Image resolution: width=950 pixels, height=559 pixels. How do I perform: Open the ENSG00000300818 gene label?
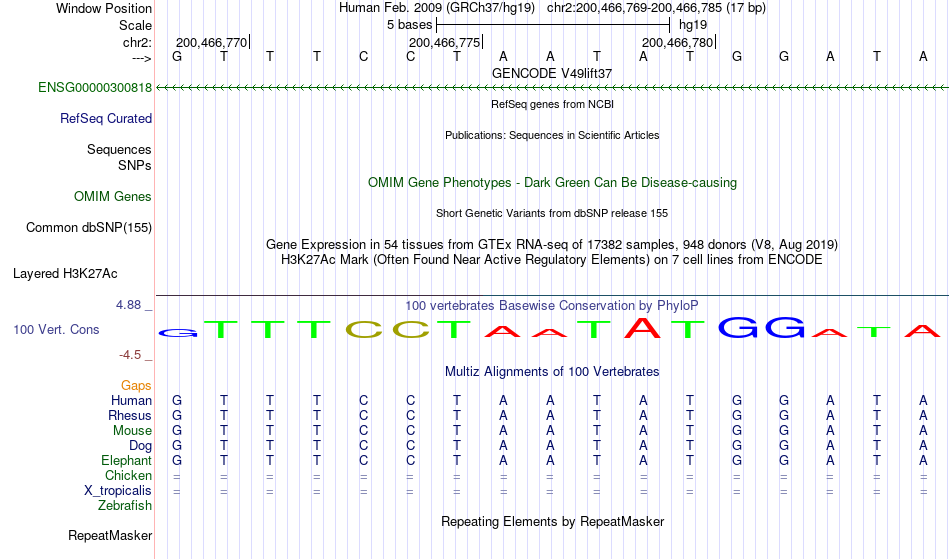pos(95,87)
